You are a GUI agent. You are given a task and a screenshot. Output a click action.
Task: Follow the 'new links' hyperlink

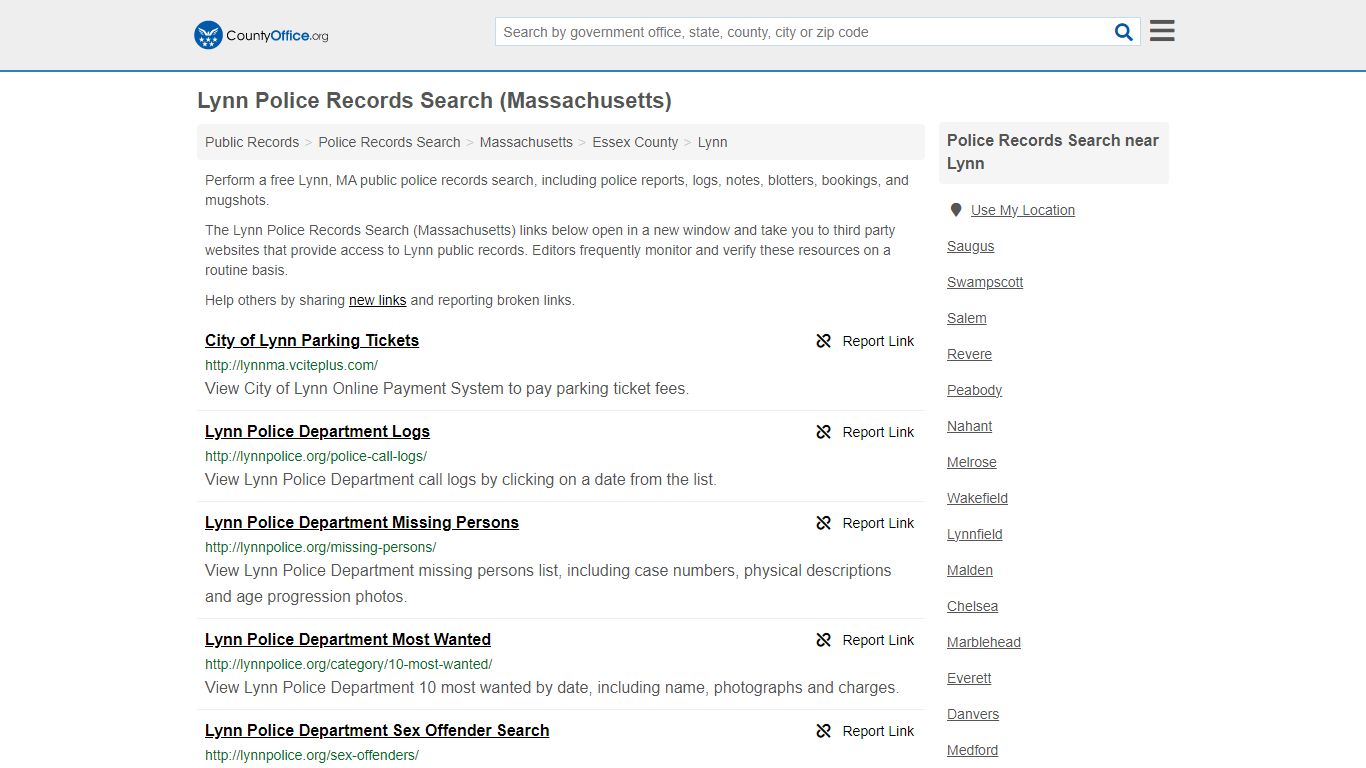[377, 300]
